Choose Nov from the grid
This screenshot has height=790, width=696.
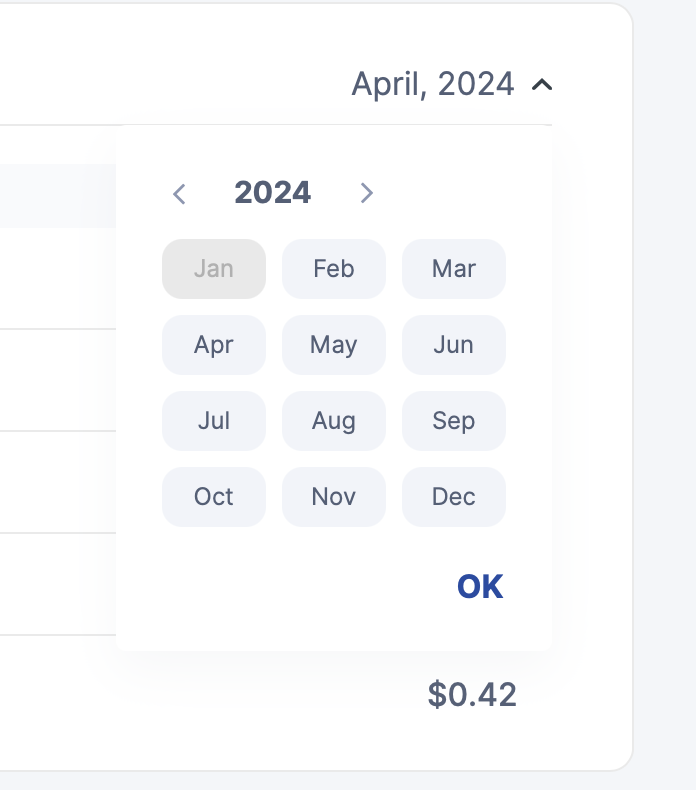click(x=334, y=497)
